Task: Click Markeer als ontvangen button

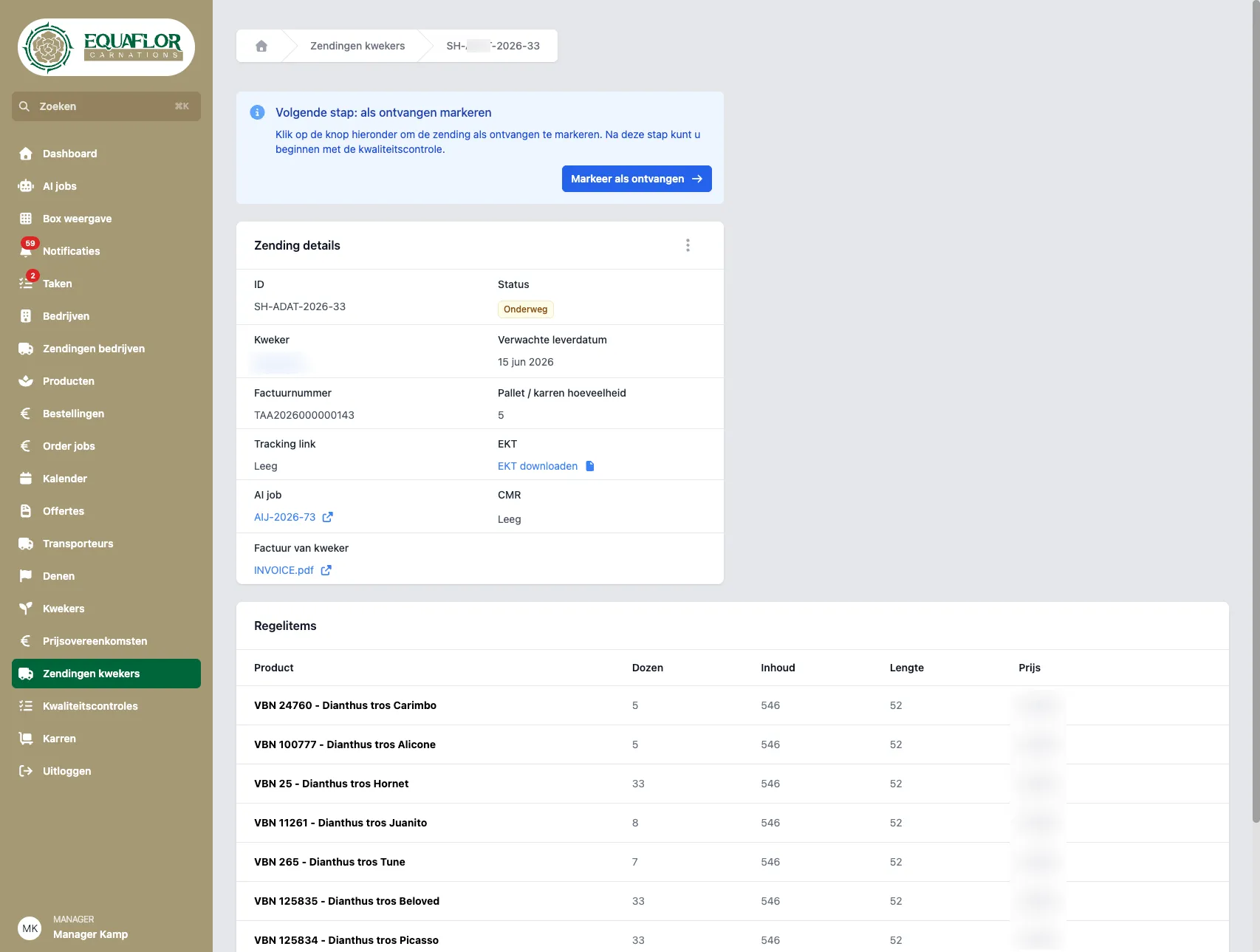Action: [637, 179]
